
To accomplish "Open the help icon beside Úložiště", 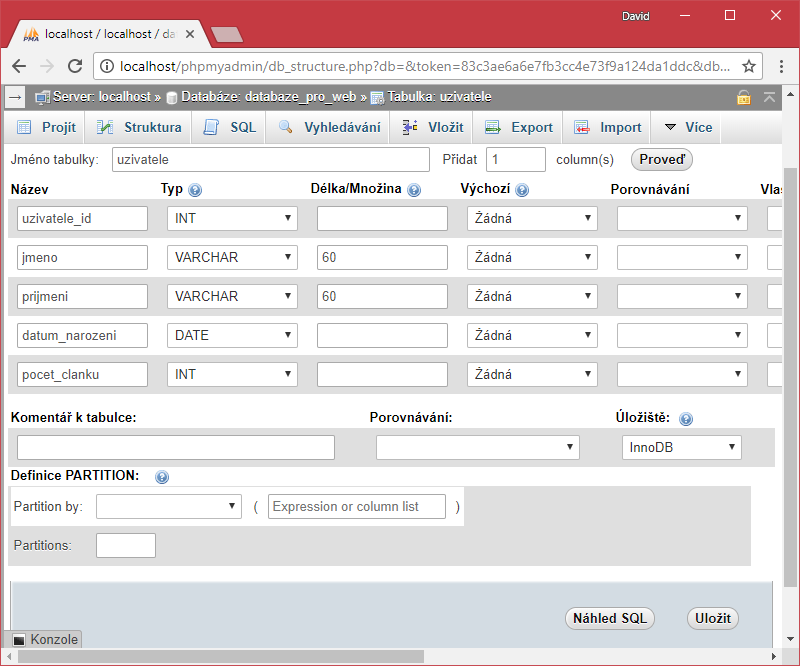I will [x=686, y=419].
